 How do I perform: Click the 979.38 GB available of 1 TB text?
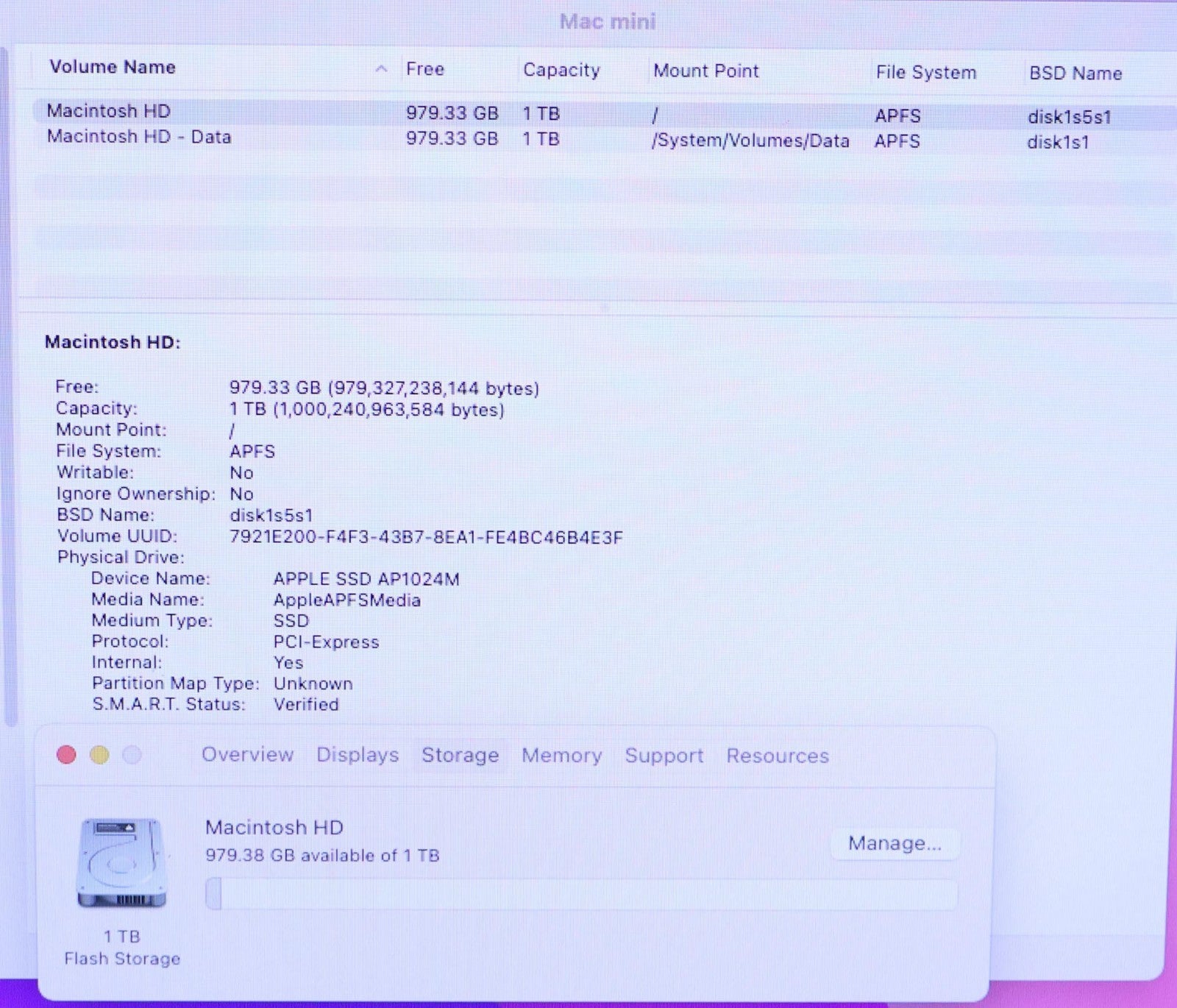pyautogui.click(x=322, y=856)
